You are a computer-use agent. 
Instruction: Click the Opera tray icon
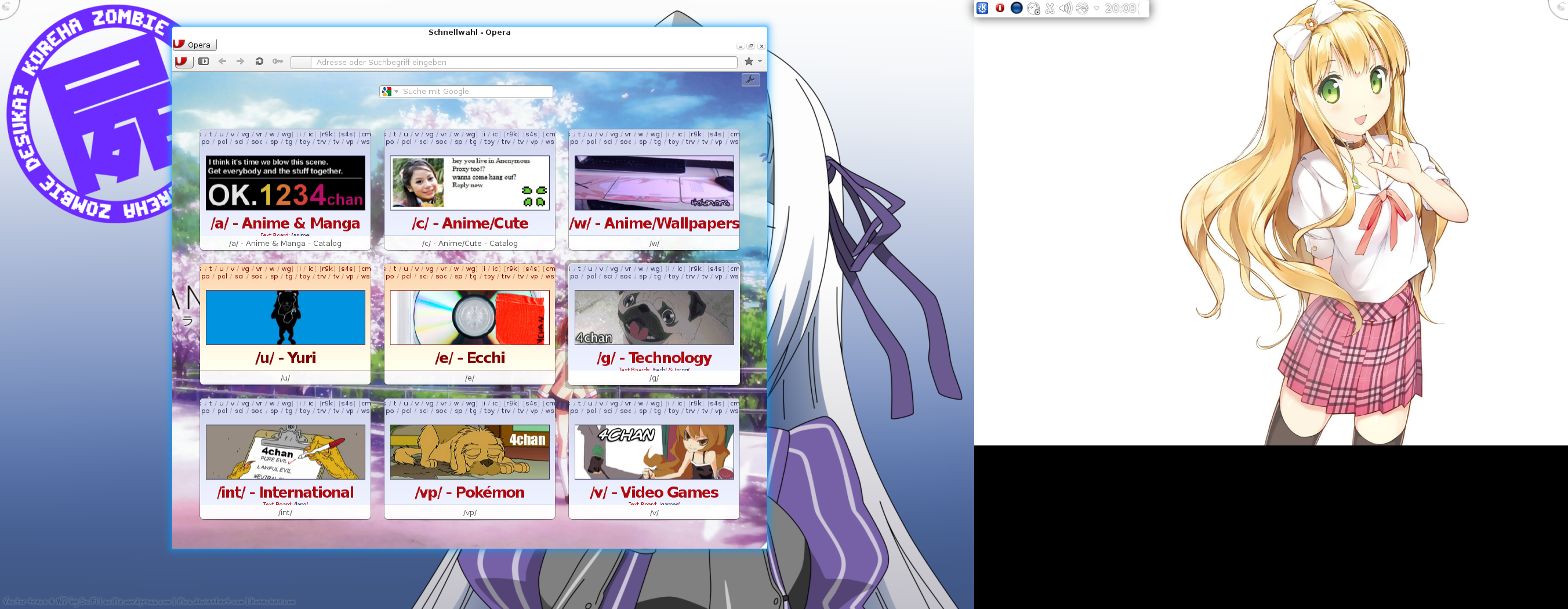click(1000, 8)
